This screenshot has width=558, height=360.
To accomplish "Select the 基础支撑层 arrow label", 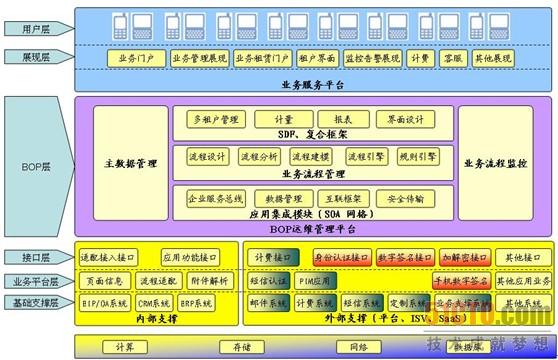I will 39,303.
